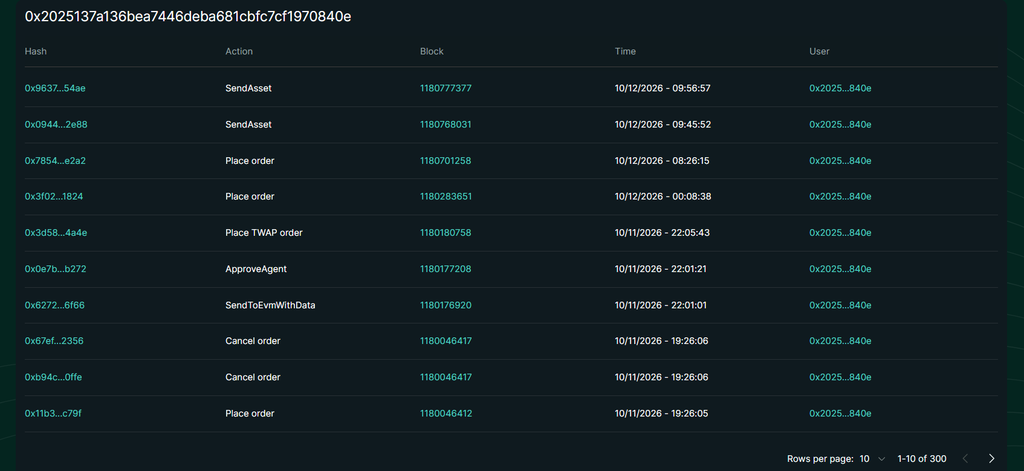Click timestamp 10/11/2026 - 22:01:21
Viewport: 1024px width, 471px height.
point(662,269)
